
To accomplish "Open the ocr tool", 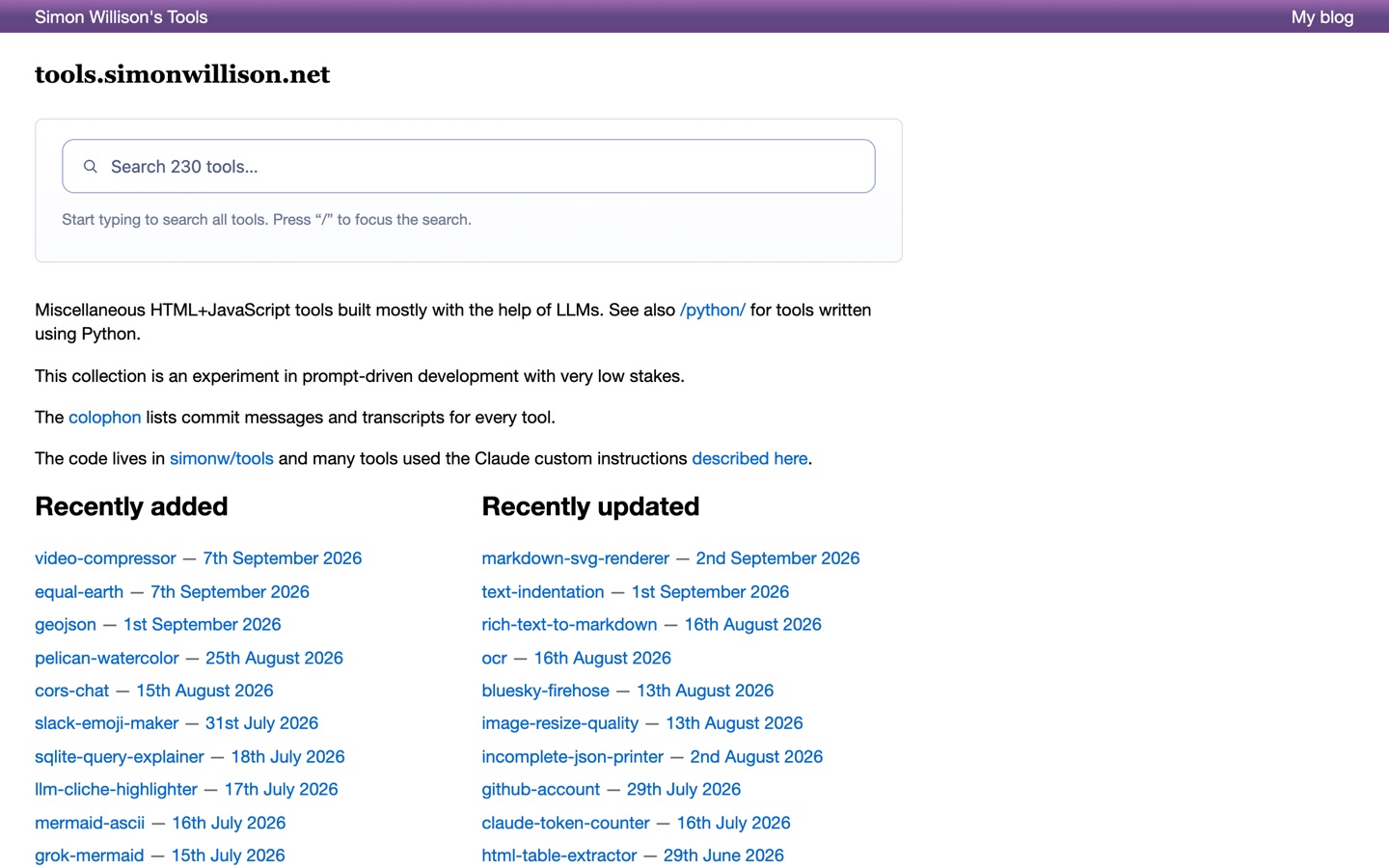I will tap(495, 659).
